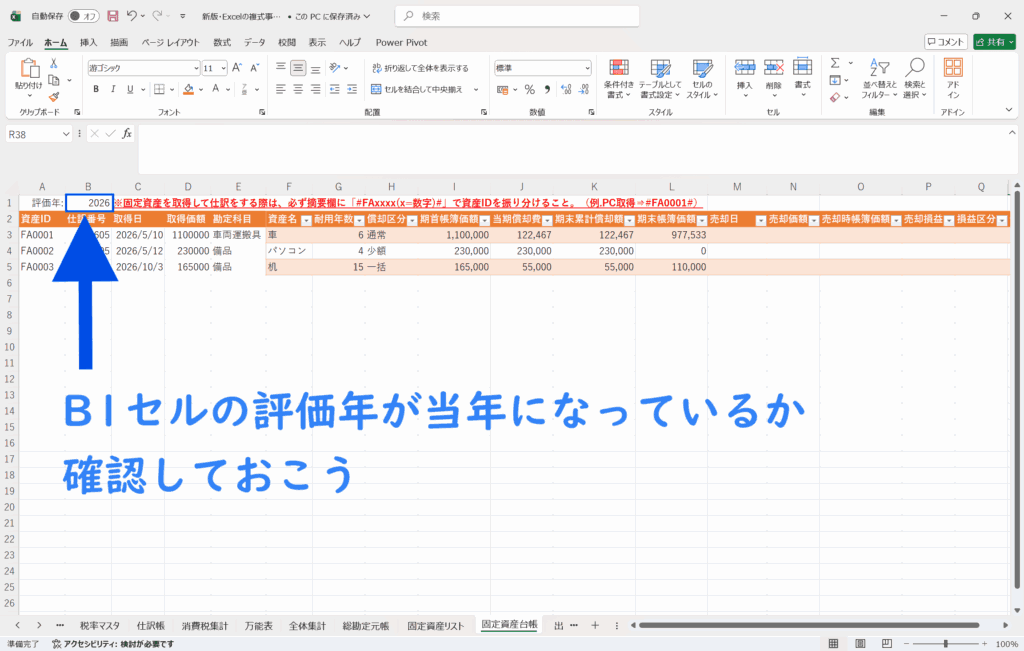This screenshot has height=651, width=1024.
Task: Toggle bold formatting with the B button
Action: coord(96,89)
